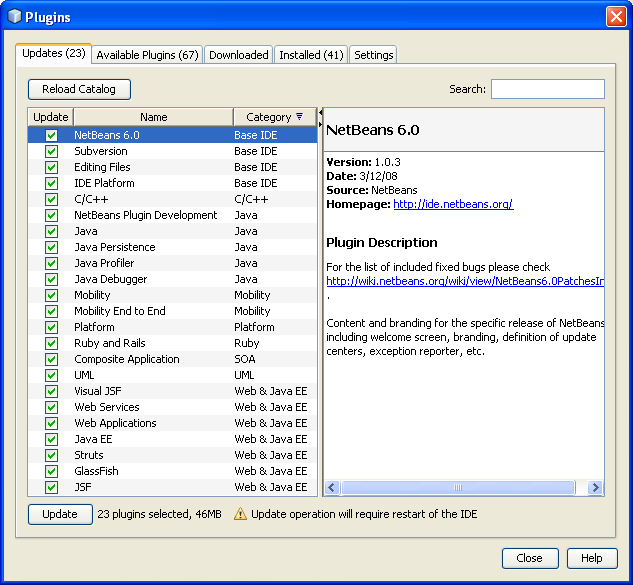Click the Plugins window title icon

pos(14,17)
